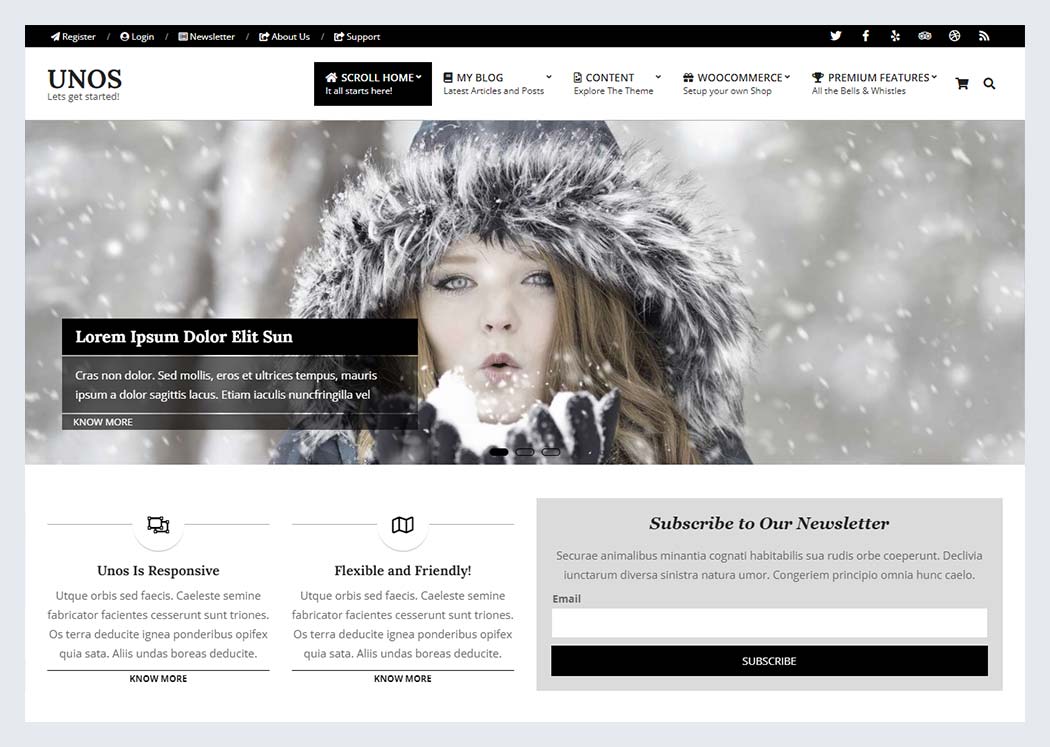This screenshot has height=747, width=1050.
Task: Click the Flexible and Friendly! heading
Action: click(402, 570)
